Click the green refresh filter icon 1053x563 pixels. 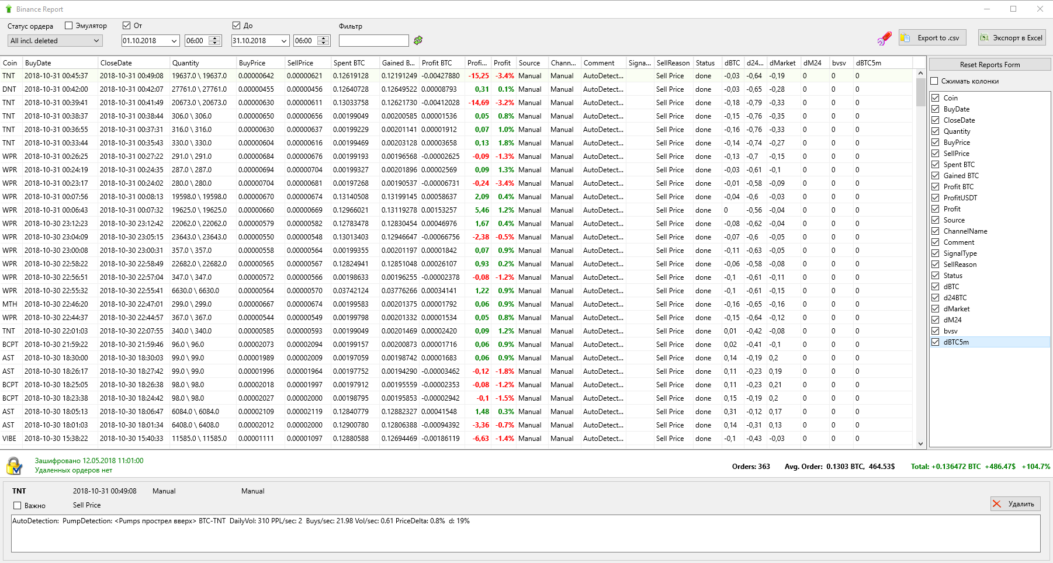tap(418, 40)
